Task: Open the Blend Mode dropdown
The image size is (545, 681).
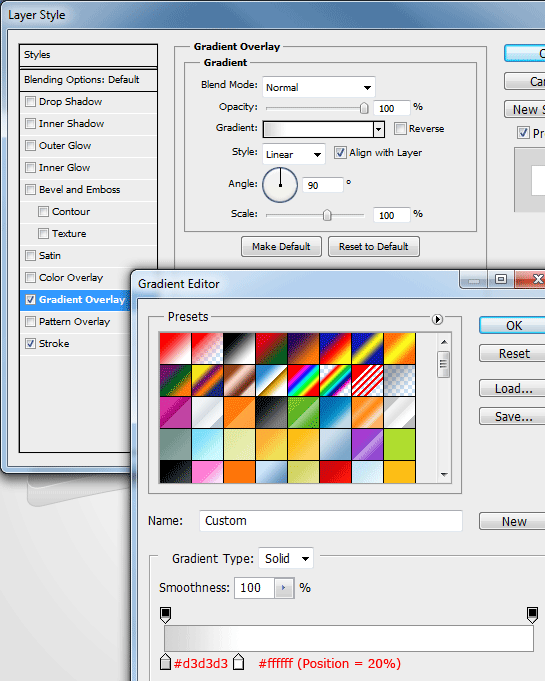Action: click(x=319, y=87)
